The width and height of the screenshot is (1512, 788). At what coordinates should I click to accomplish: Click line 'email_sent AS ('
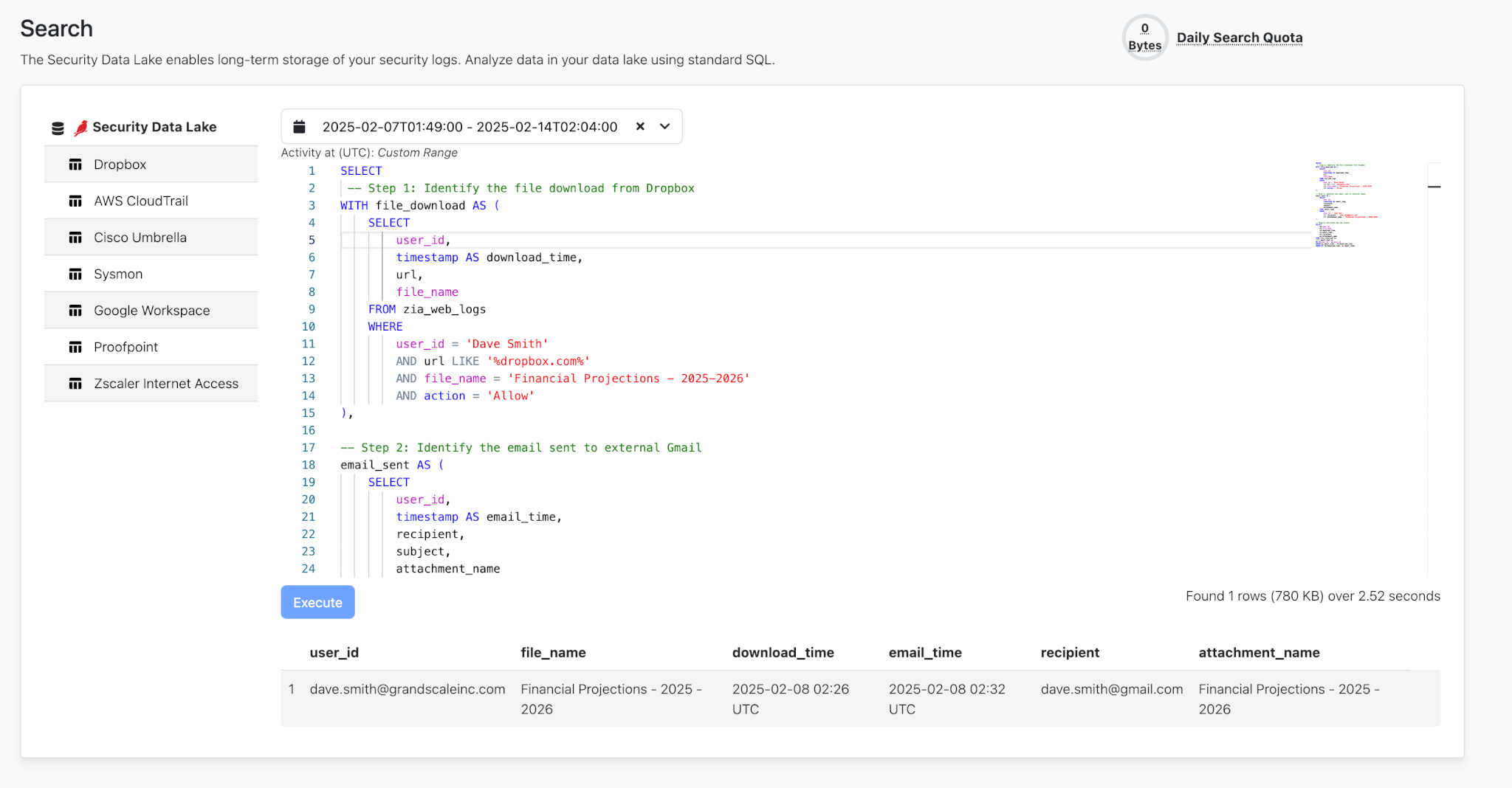(392, 465)
